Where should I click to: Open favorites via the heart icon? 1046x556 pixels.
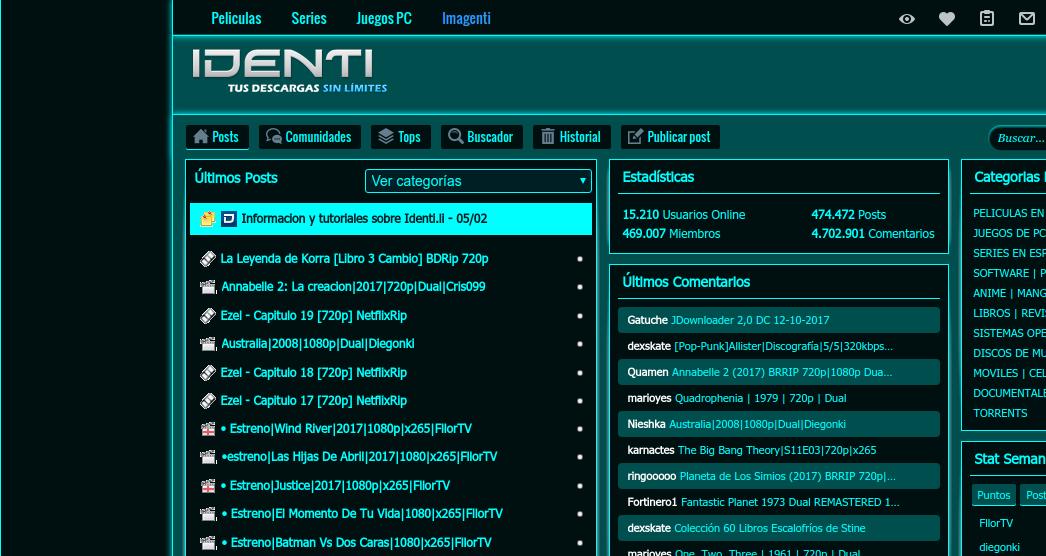[947, 19]
